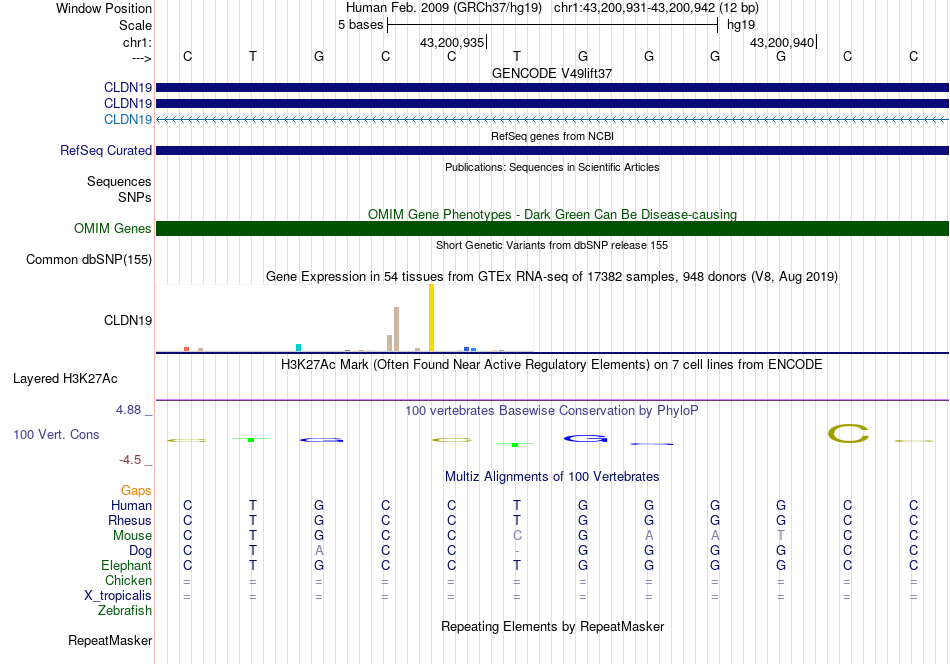The height and width of the screenshot is (664, 950).
Task: Click the Sequences track label
Action: click(119, 181)
